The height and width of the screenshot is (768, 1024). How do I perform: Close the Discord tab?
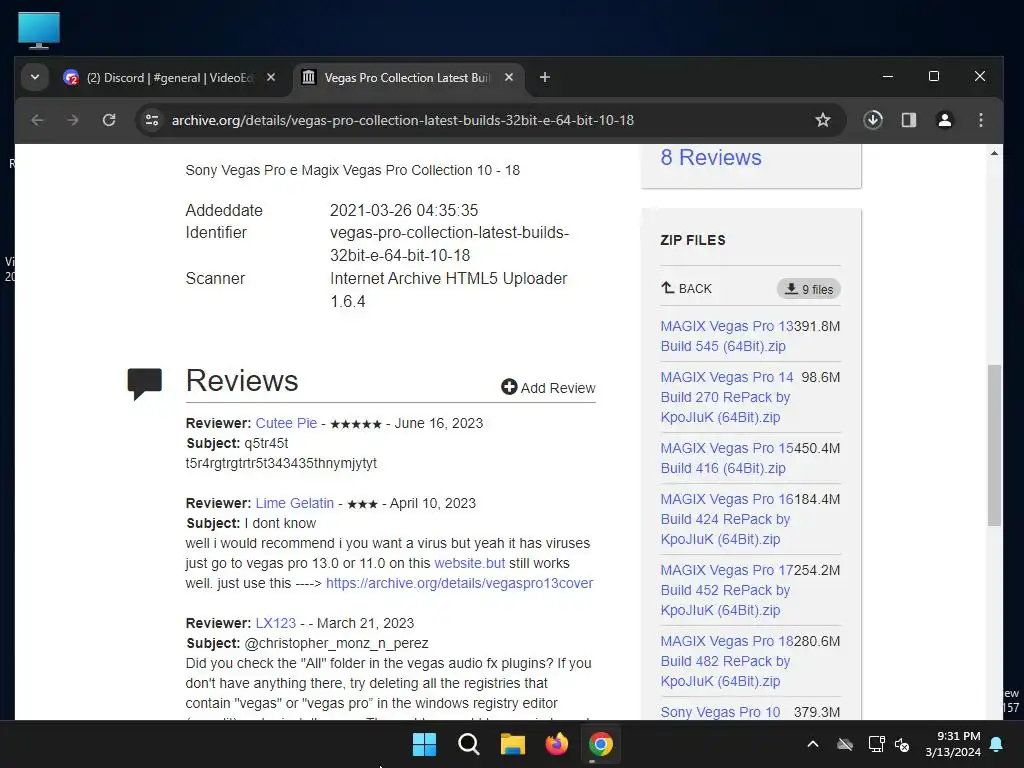coord(271,77)
